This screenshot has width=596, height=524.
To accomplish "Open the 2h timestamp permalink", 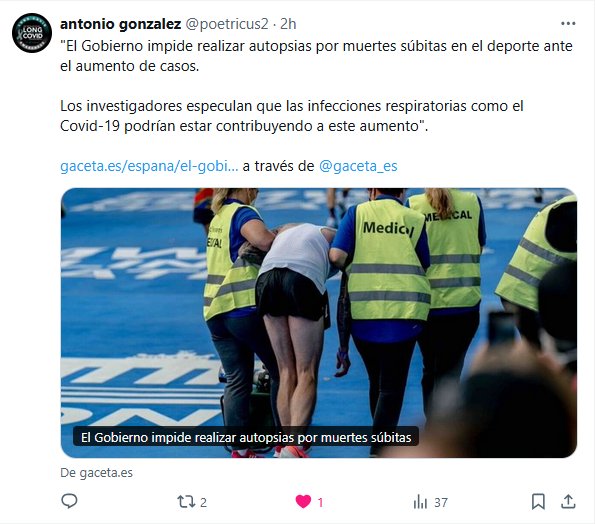I will pyautogui.click(x=288, y=24).
